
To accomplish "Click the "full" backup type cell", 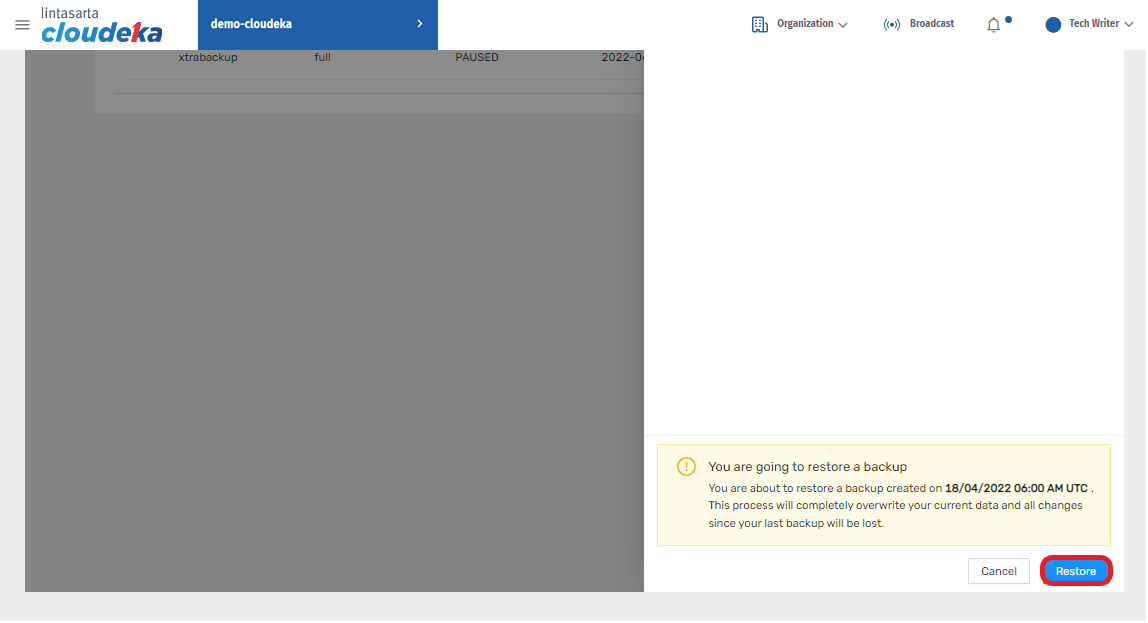I will 322,58.
